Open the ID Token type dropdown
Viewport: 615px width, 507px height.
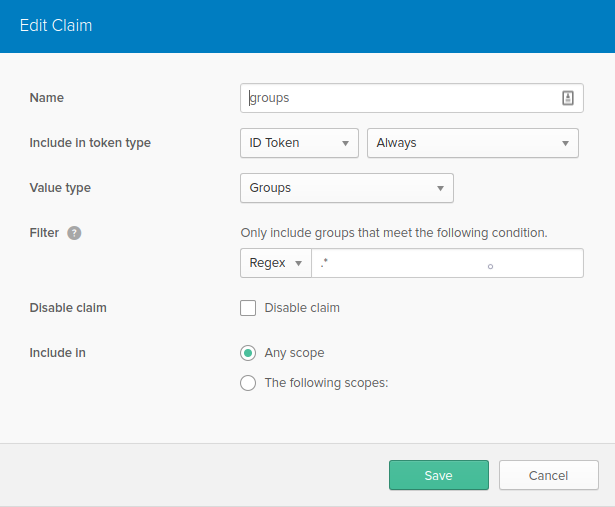coord(299,143)
